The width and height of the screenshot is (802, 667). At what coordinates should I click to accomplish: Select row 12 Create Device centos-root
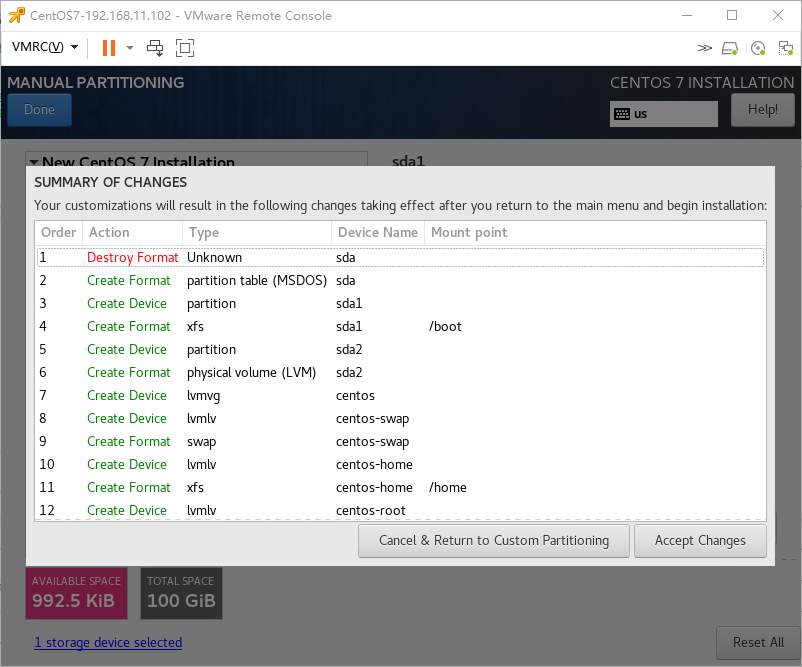point(400,510)
